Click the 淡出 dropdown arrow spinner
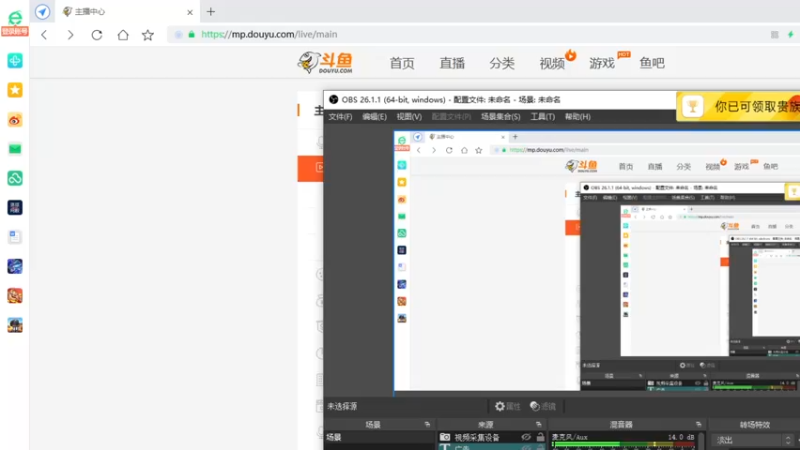The width and height of the screenshot is (800, 450). pos(788,440)
